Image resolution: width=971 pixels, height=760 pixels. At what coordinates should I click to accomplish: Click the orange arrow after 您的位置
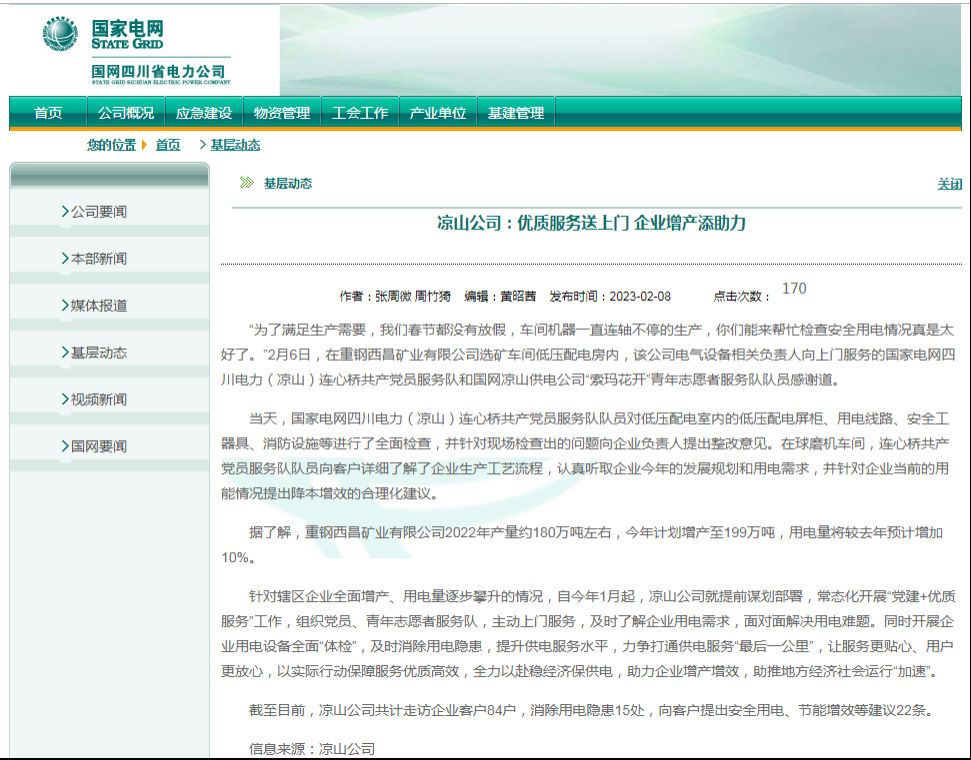coord(144,145)
